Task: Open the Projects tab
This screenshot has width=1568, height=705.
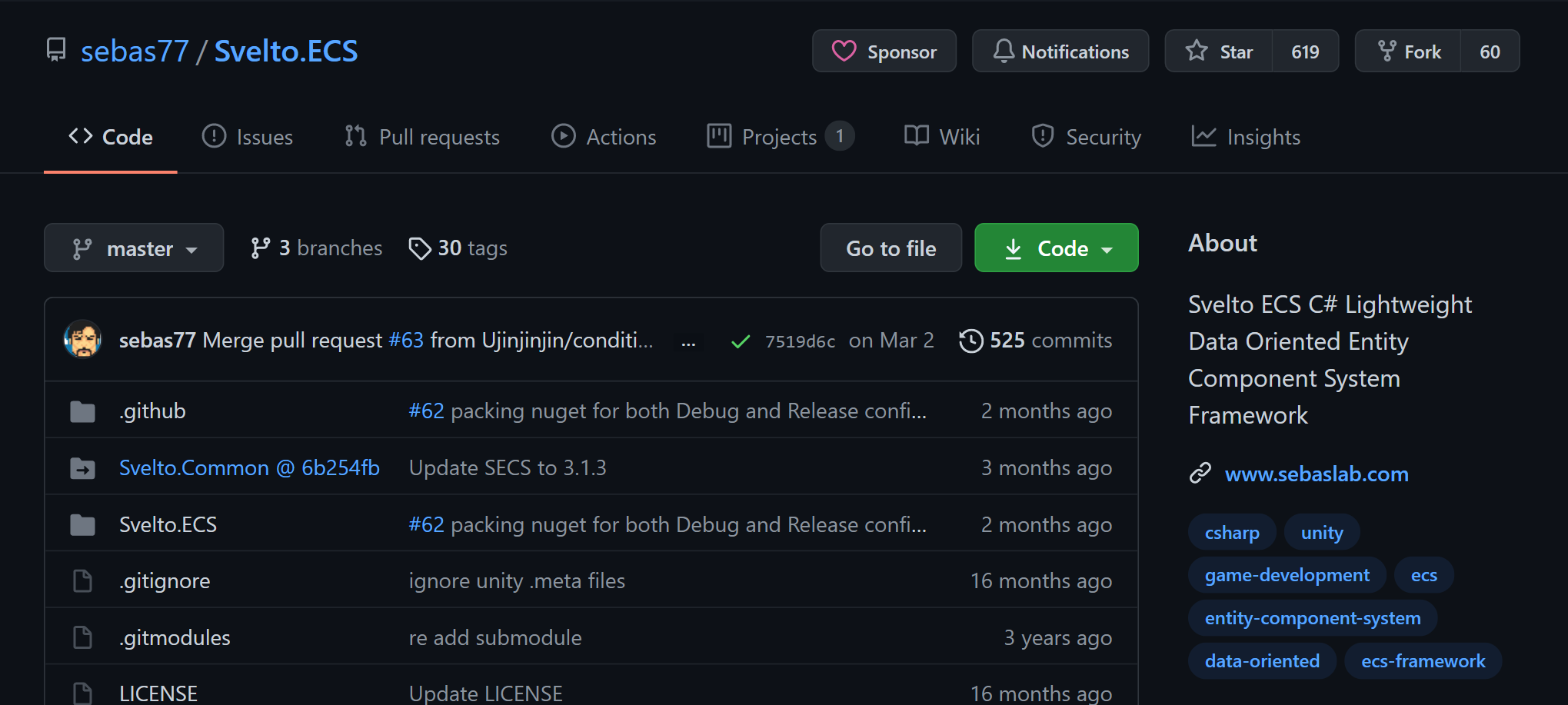Action: point(781,137)
